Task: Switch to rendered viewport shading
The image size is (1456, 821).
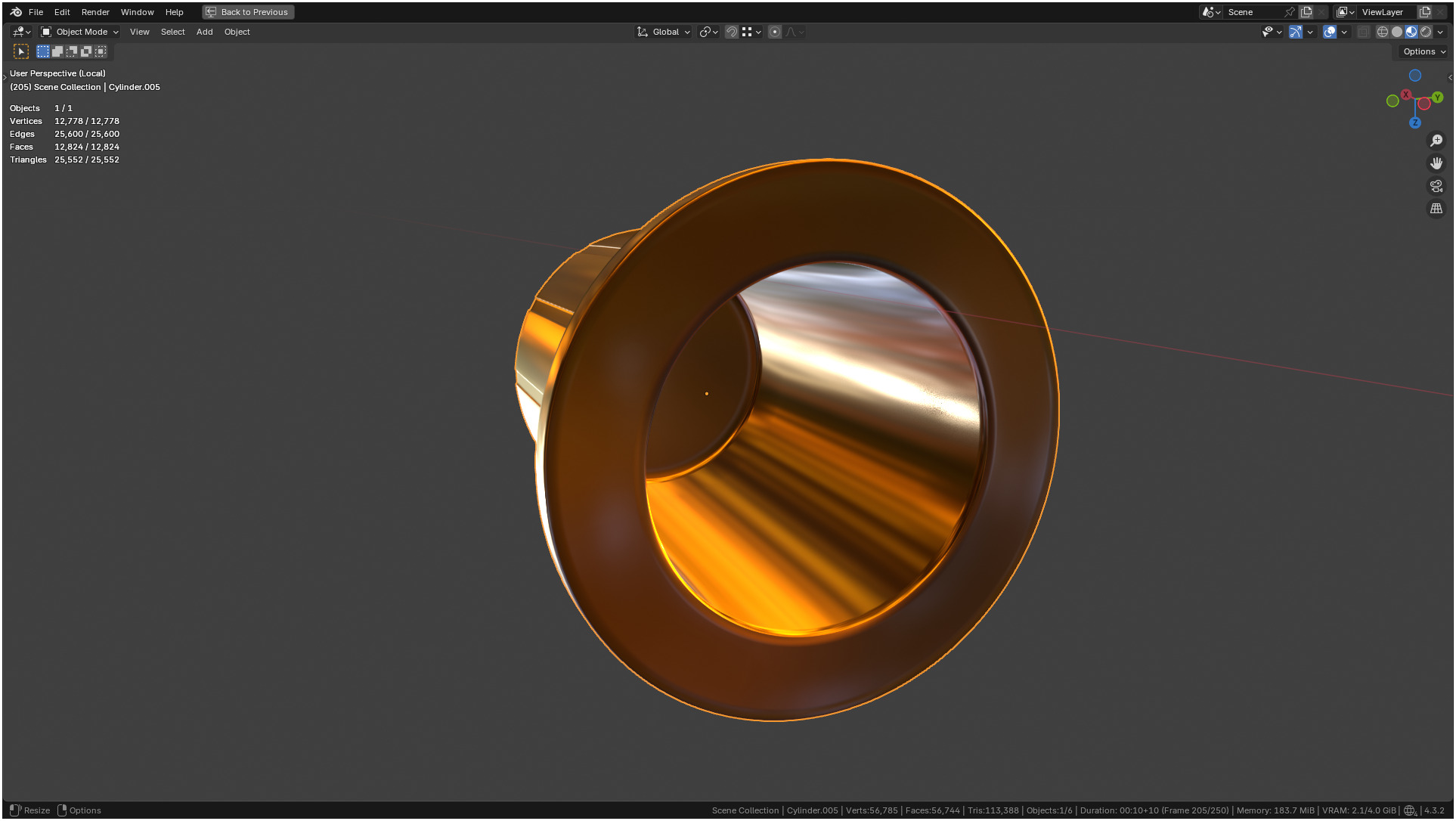Action: [x=1426, y=32]
